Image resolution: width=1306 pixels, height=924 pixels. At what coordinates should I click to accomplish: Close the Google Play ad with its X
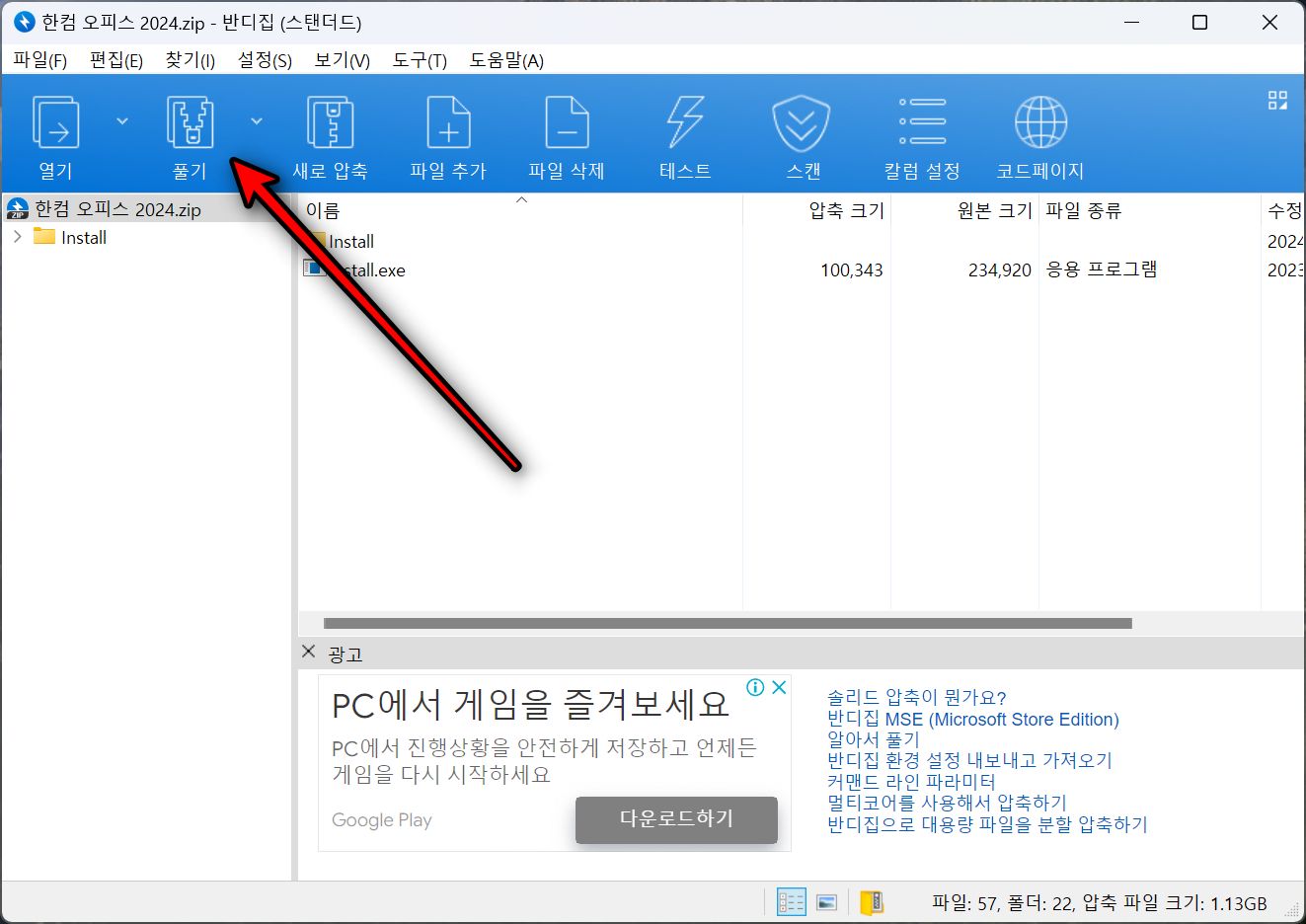[x=779, y=688]
